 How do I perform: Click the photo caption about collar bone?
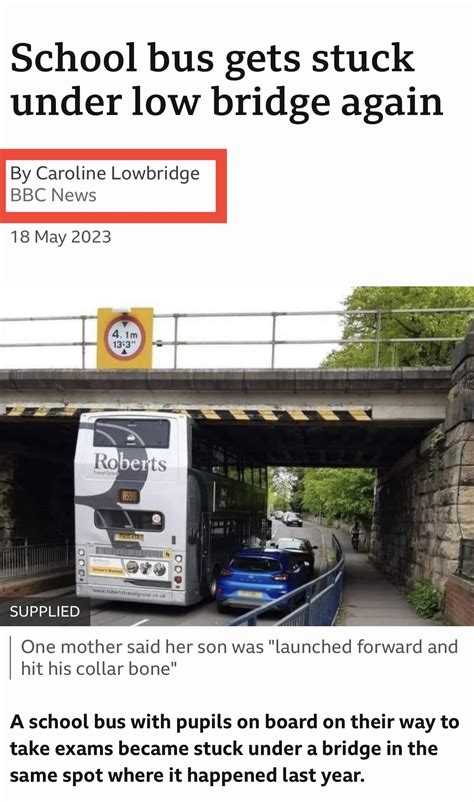239,657
